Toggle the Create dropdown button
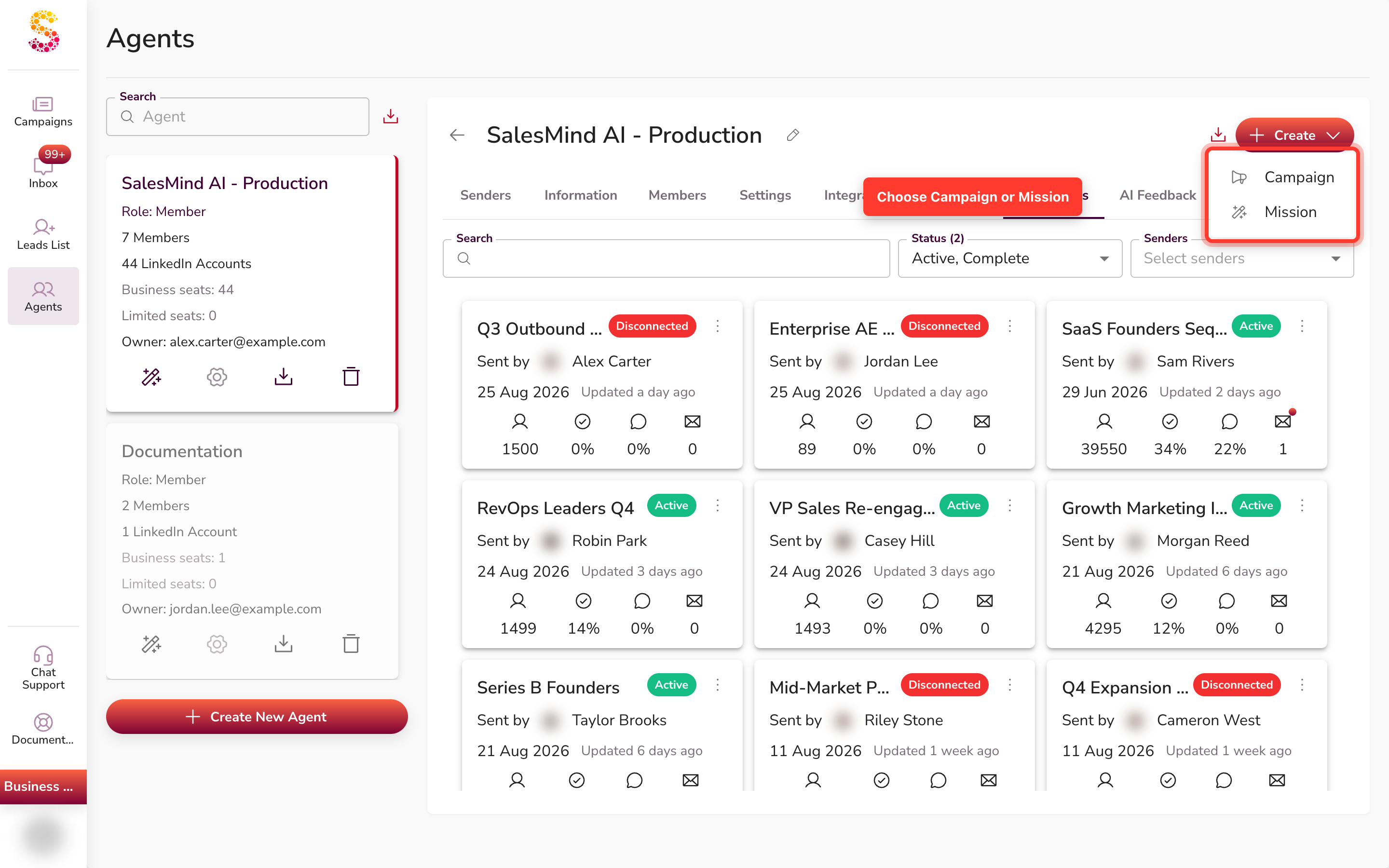 click(1294, 135)
